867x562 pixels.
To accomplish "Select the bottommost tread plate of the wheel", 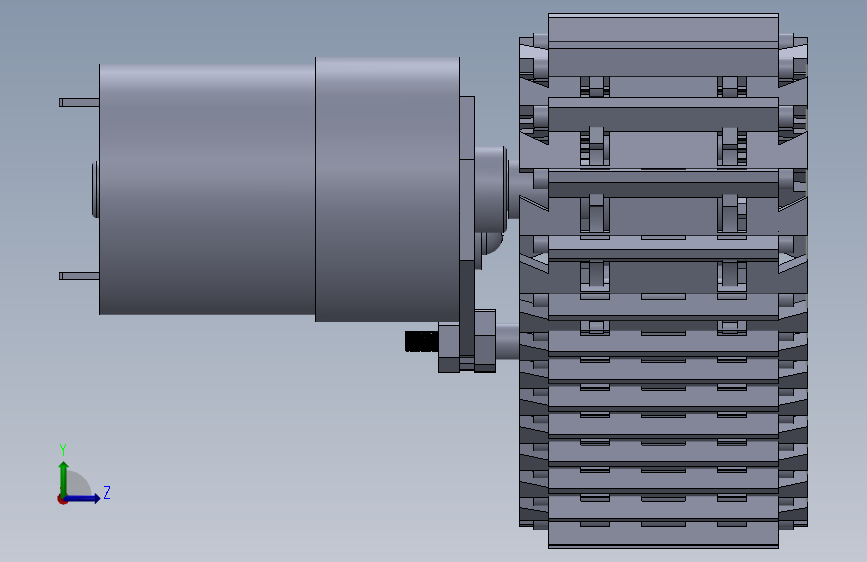I will pyautogui.click(x=664, y=534).
